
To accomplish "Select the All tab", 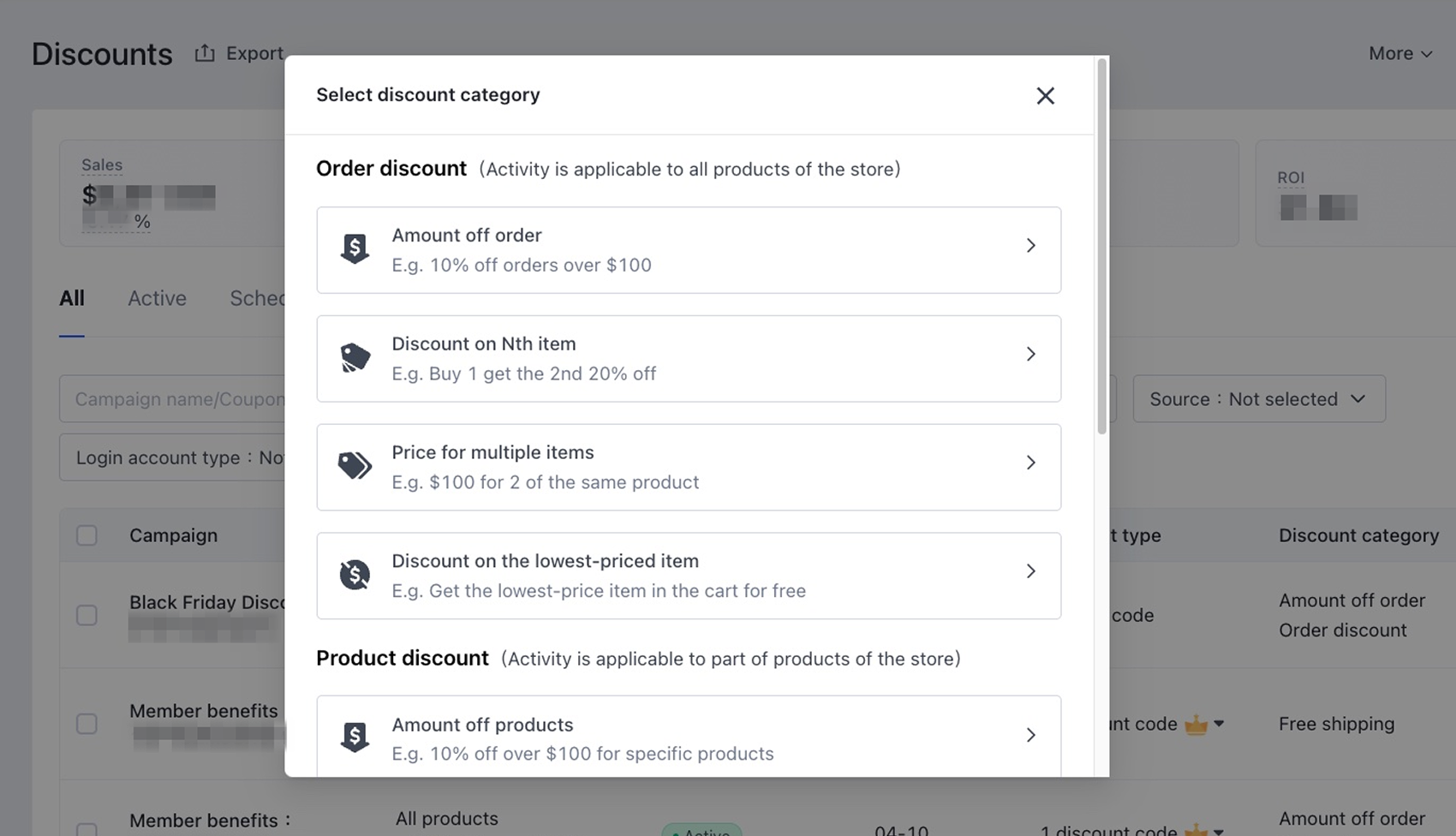I will [x=72, y=298].
